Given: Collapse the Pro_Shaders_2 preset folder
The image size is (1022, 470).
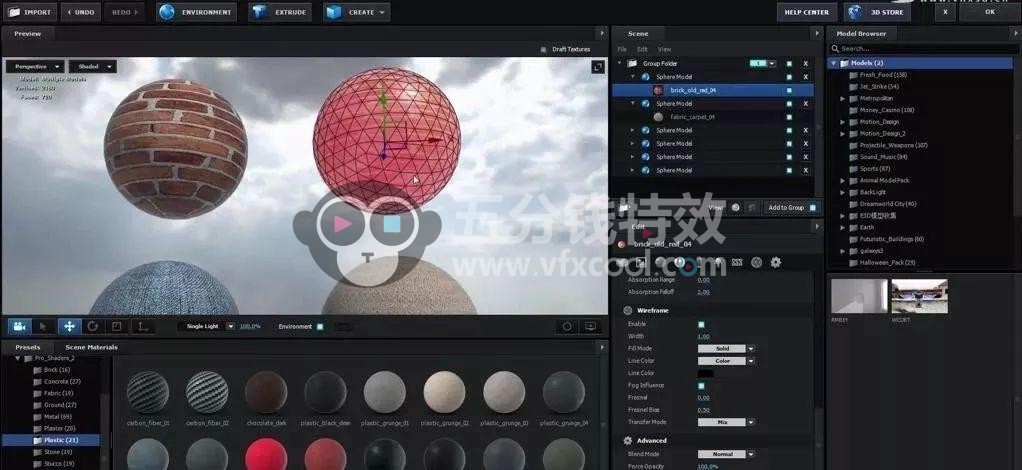Looking at the screenshot, I should [x=18, y=359].
